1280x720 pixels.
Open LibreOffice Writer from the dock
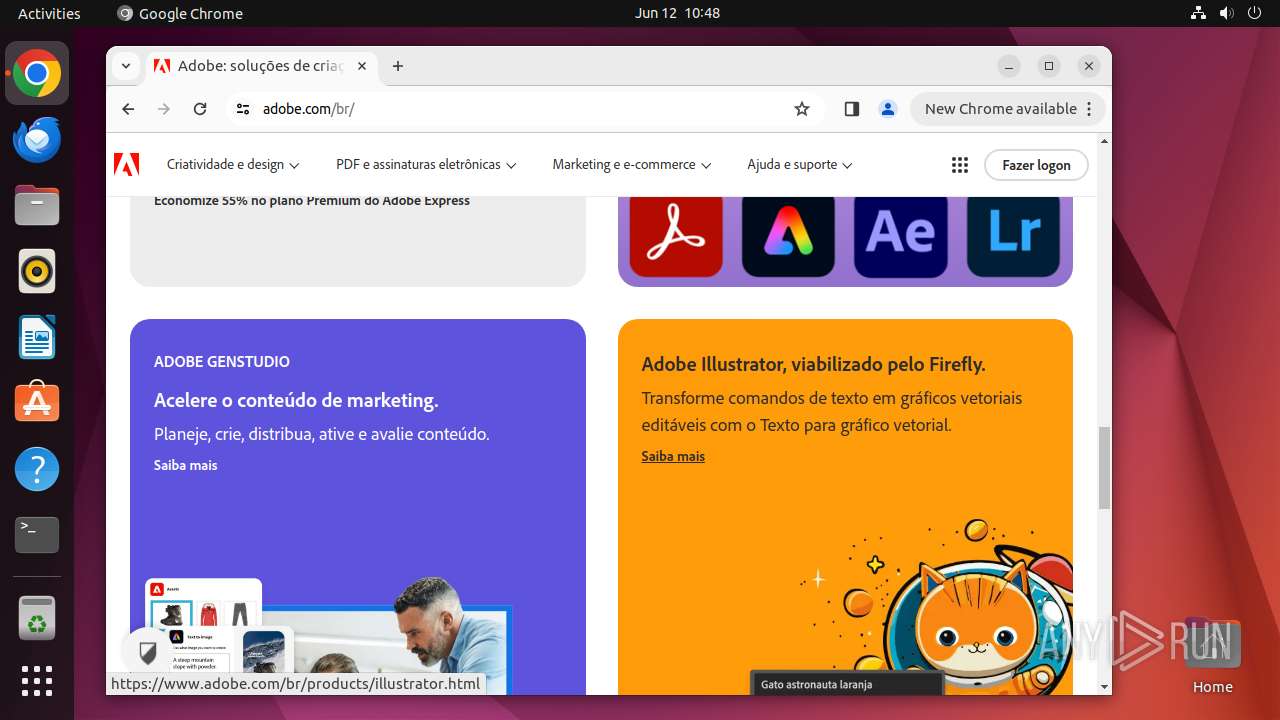(37, 337)
